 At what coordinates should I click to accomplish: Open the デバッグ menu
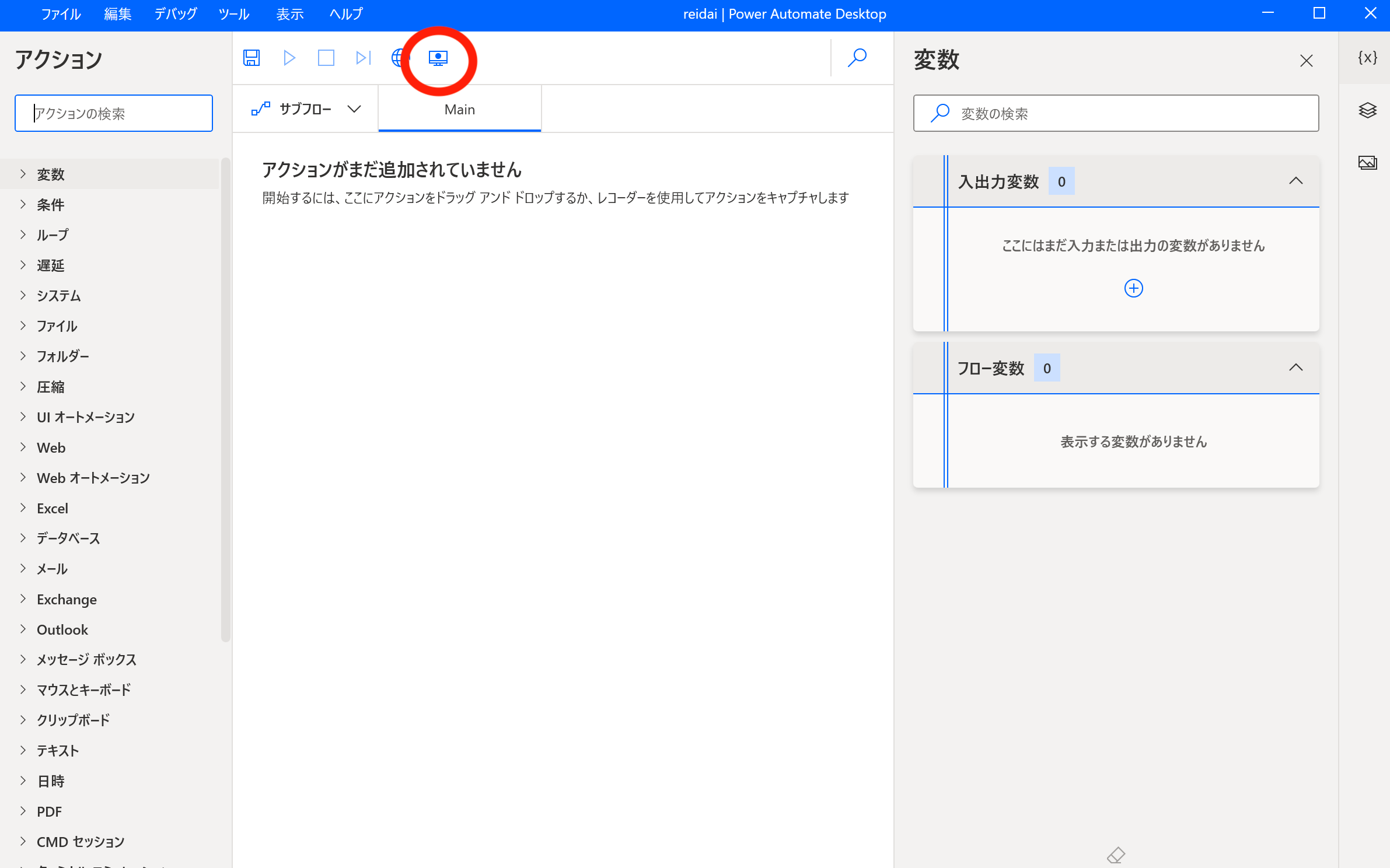pos(175,14)
